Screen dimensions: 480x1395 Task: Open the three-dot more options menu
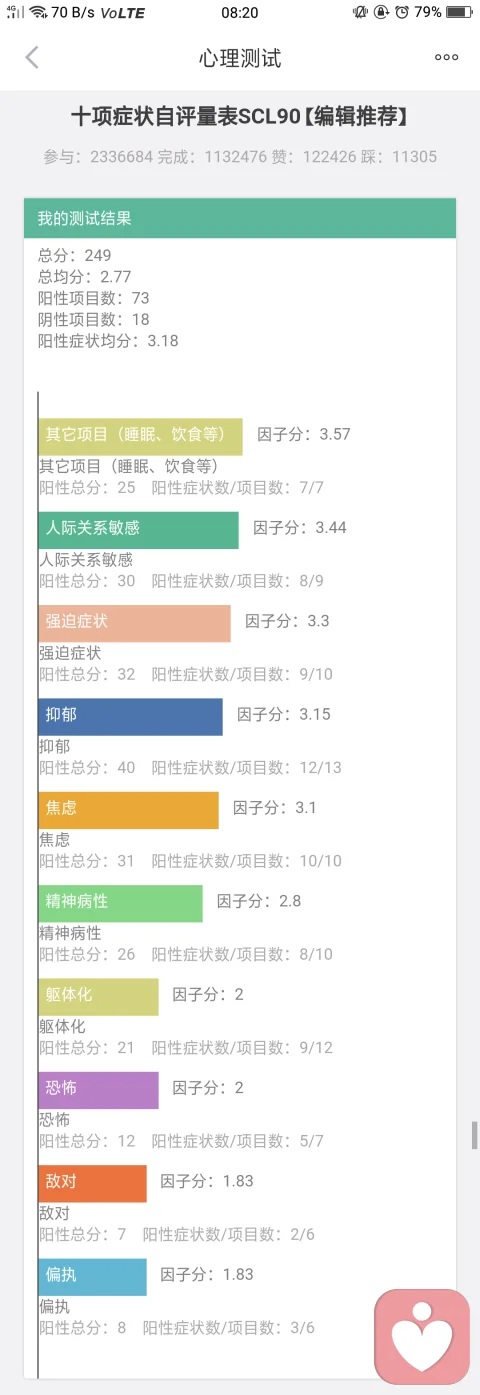point(446,58)
